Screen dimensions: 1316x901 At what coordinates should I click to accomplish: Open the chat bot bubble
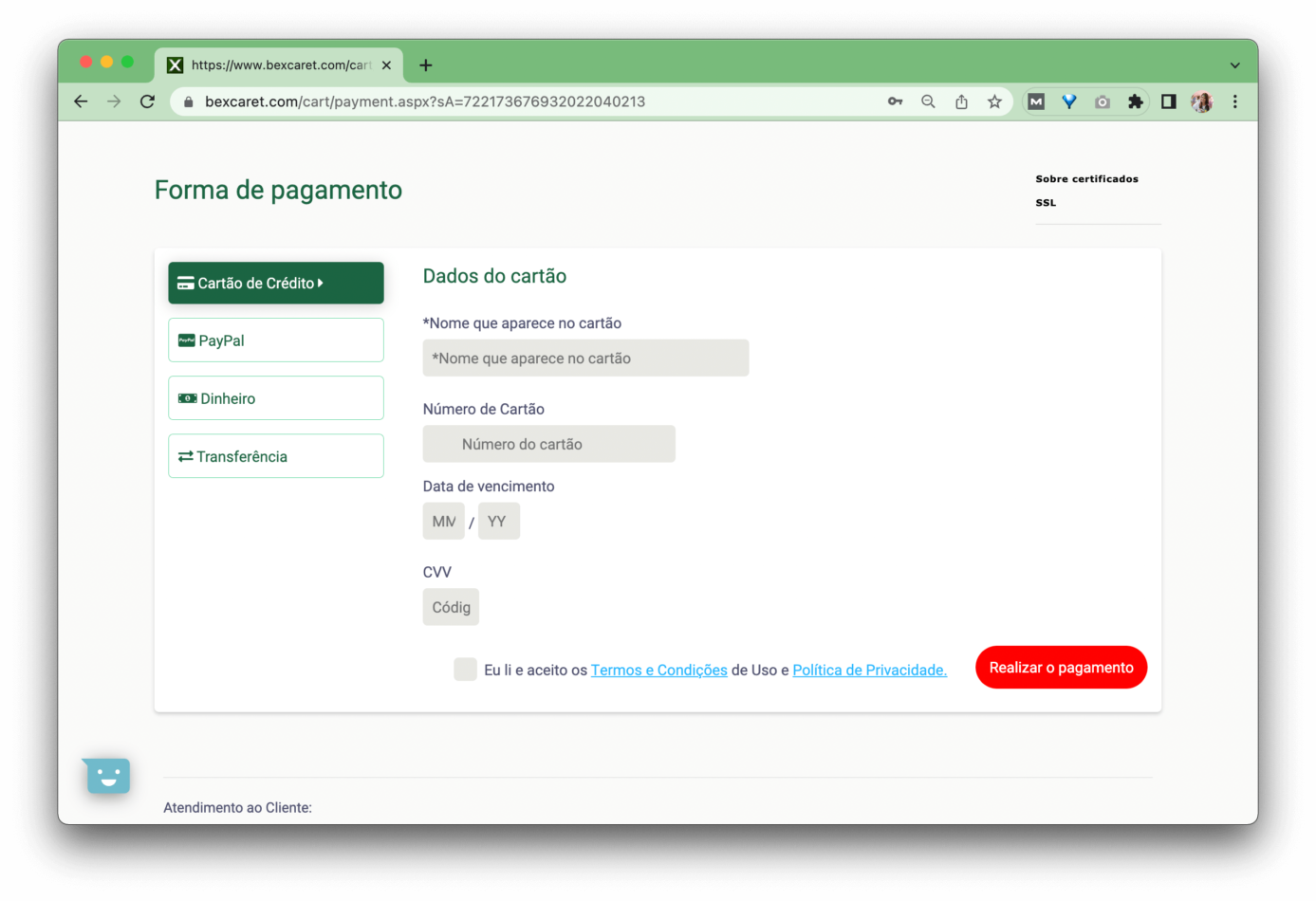(106, 776)
